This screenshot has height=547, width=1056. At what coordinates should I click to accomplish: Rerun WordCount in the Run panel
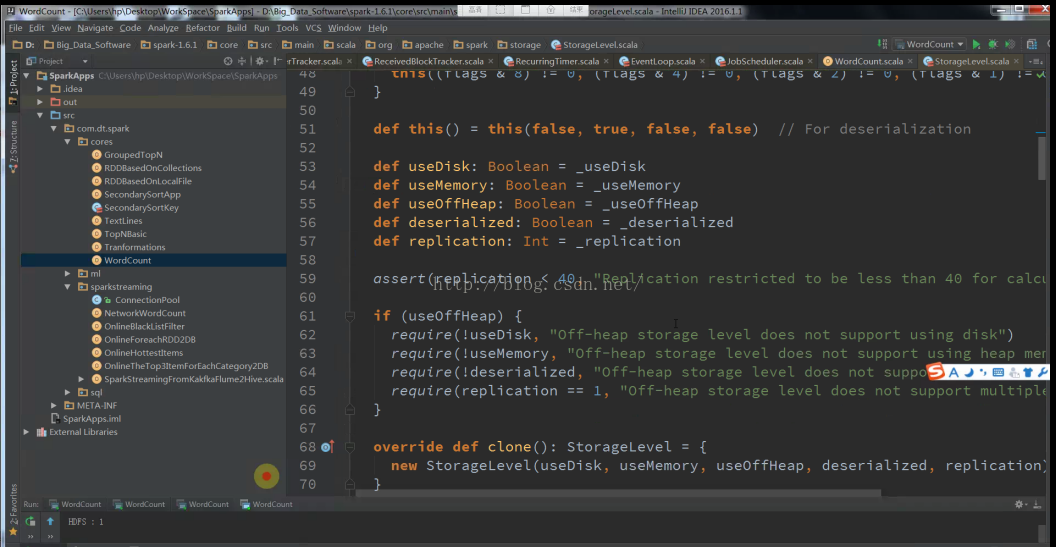(x=30, y=521)
